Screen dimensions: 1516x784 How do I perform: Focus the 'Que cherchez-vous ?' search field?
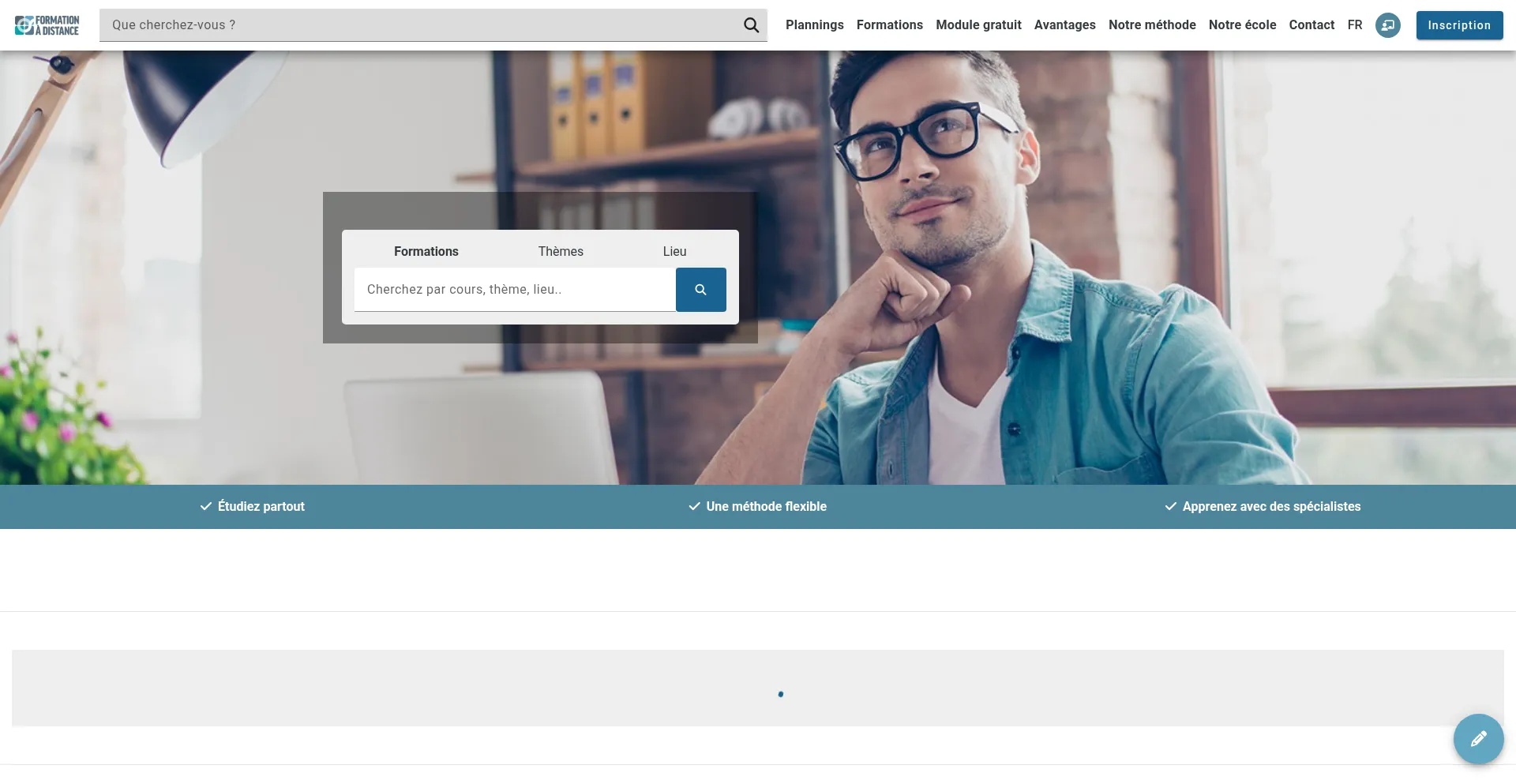coord(418,25)
